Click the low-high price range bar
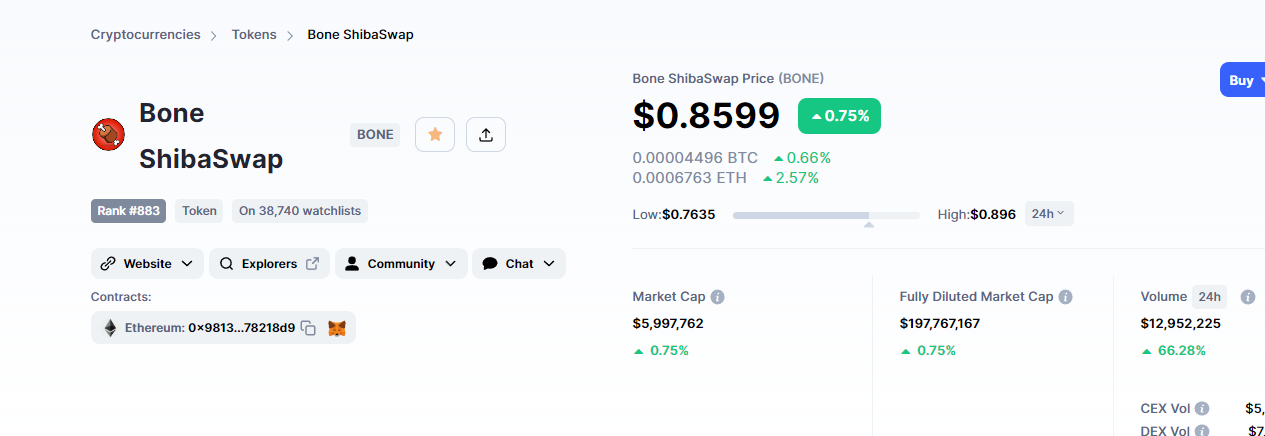Screen dimensions: 1265x436 pos(826,215)
